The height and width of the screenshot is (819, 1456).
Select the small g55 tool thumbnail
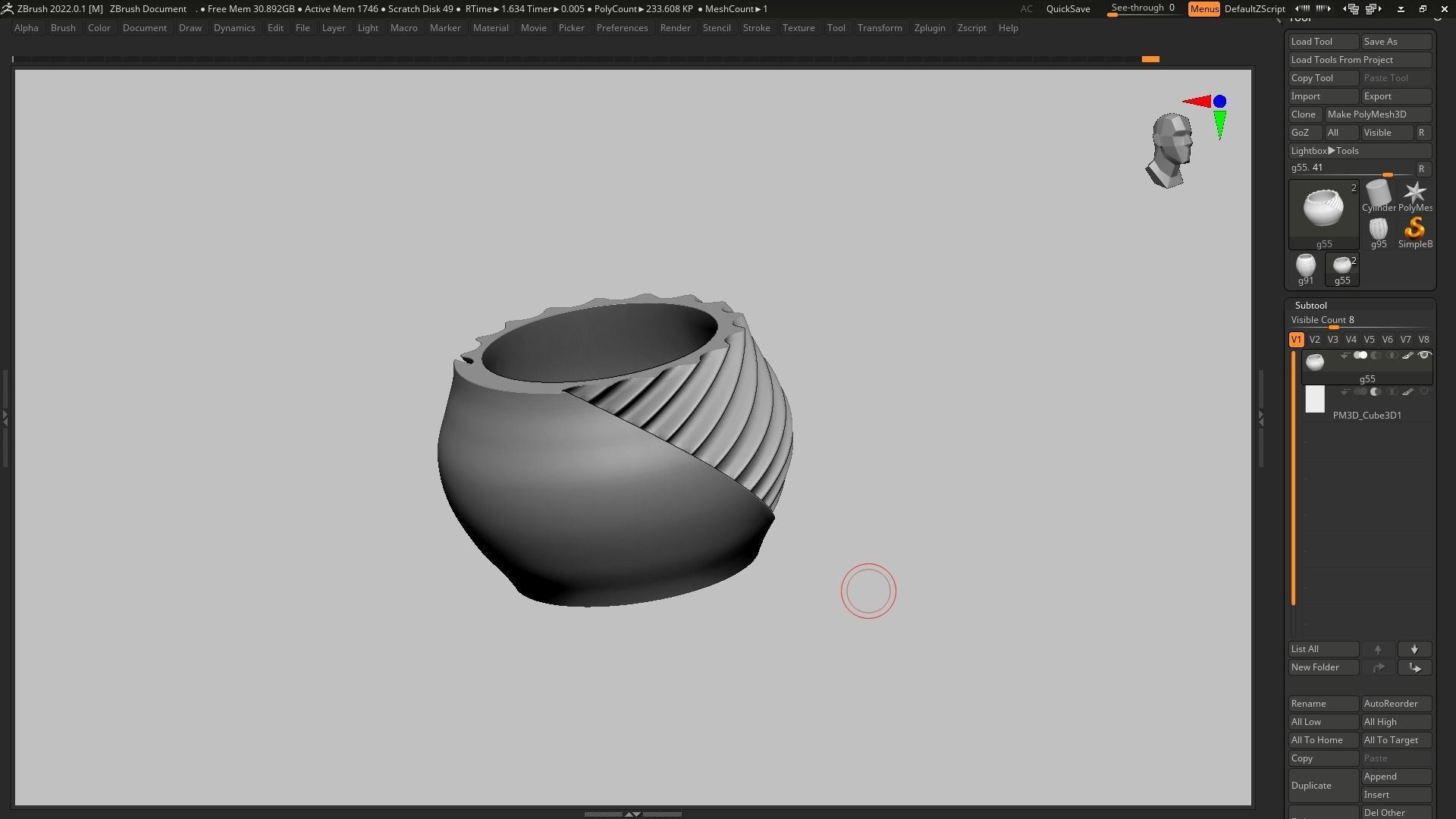point(1342,269)
